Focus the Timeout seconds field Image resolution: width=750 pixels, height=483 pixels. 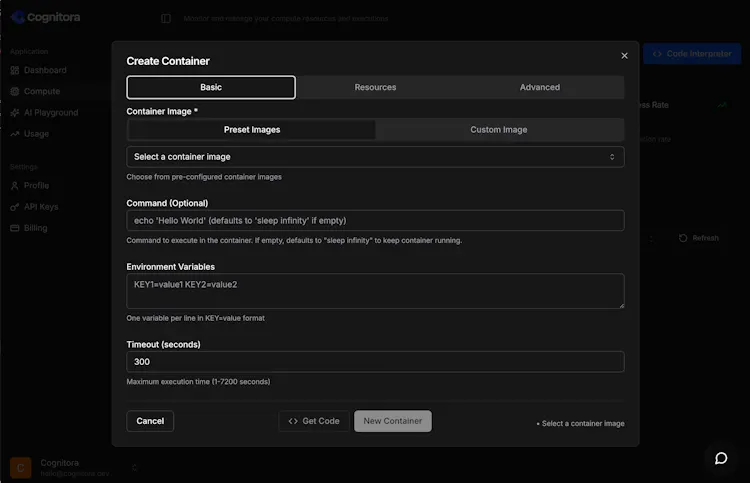click(x=375, y=362)
